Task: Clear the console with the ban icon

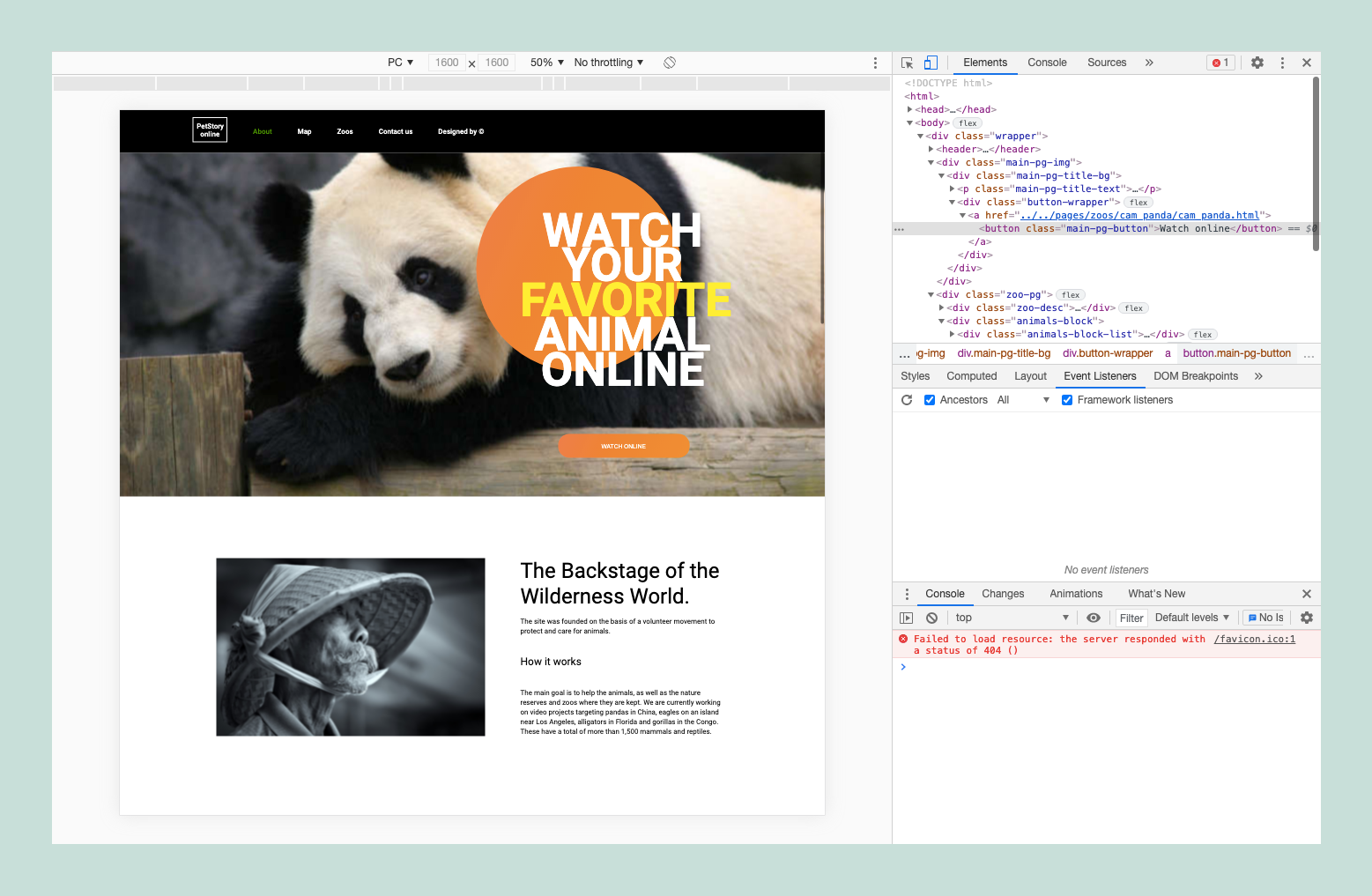Action: pos(931,617)
